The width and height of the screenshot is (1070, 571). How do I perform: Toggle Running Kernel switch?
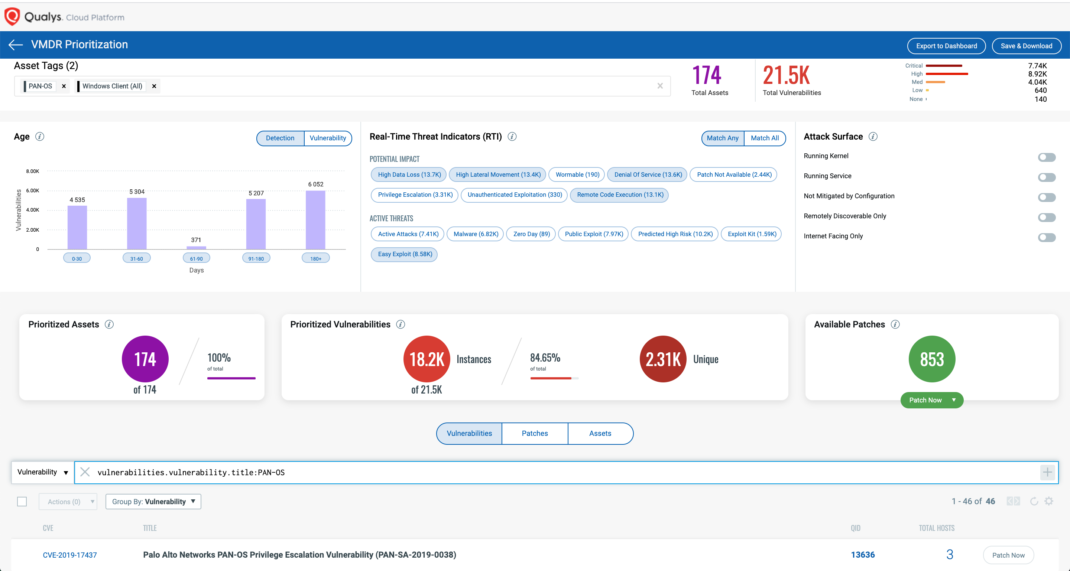[x=1046, y=157]
